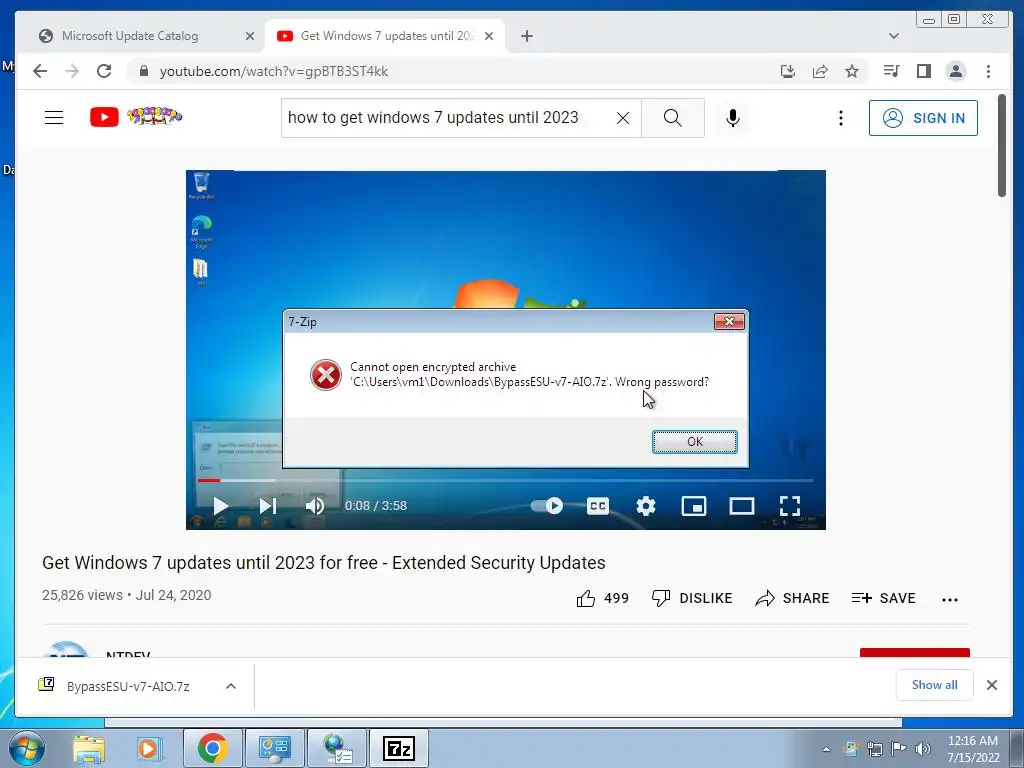The image size is (1024, 768).
Task: Enter full screen video mode
Action: click(790, 505)
